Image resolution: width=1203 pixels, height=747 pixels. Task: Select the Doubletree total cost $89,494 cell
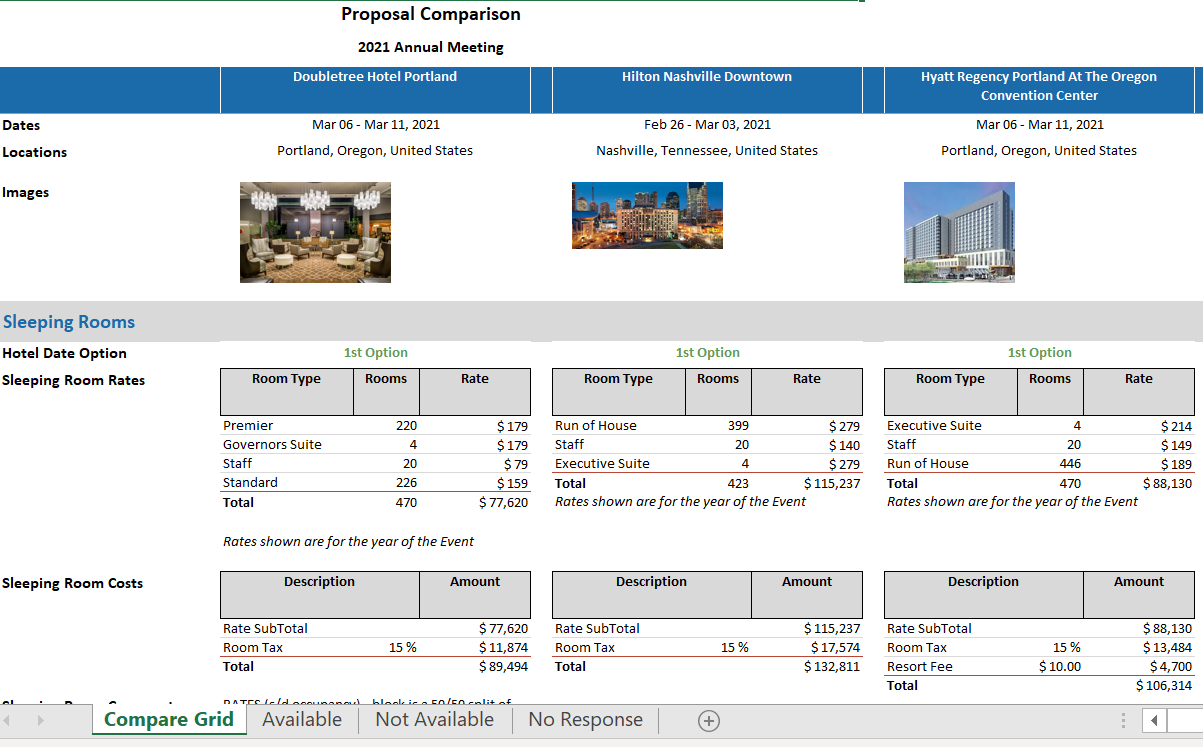[x=503, y=666]
